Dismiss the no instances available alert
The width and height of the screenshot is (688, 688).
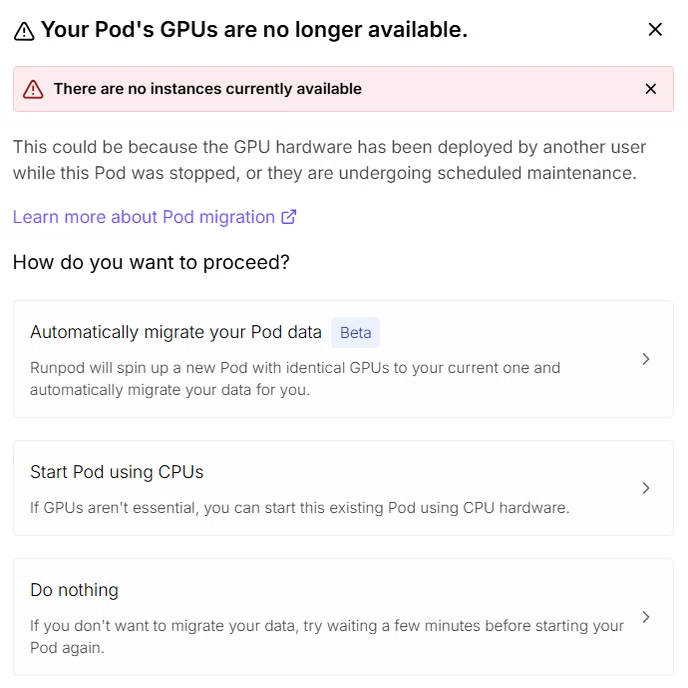[651, 89]
